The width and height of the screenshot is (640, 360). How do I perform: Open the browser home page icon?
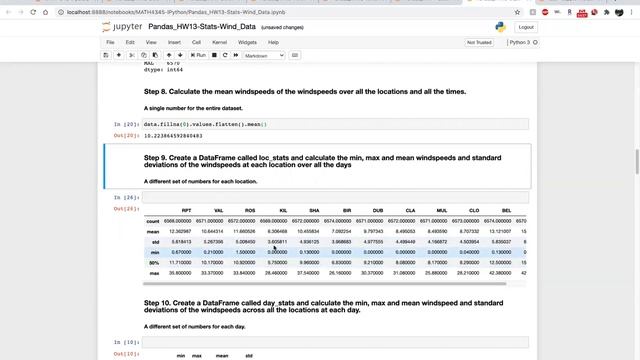pos(45,12)
